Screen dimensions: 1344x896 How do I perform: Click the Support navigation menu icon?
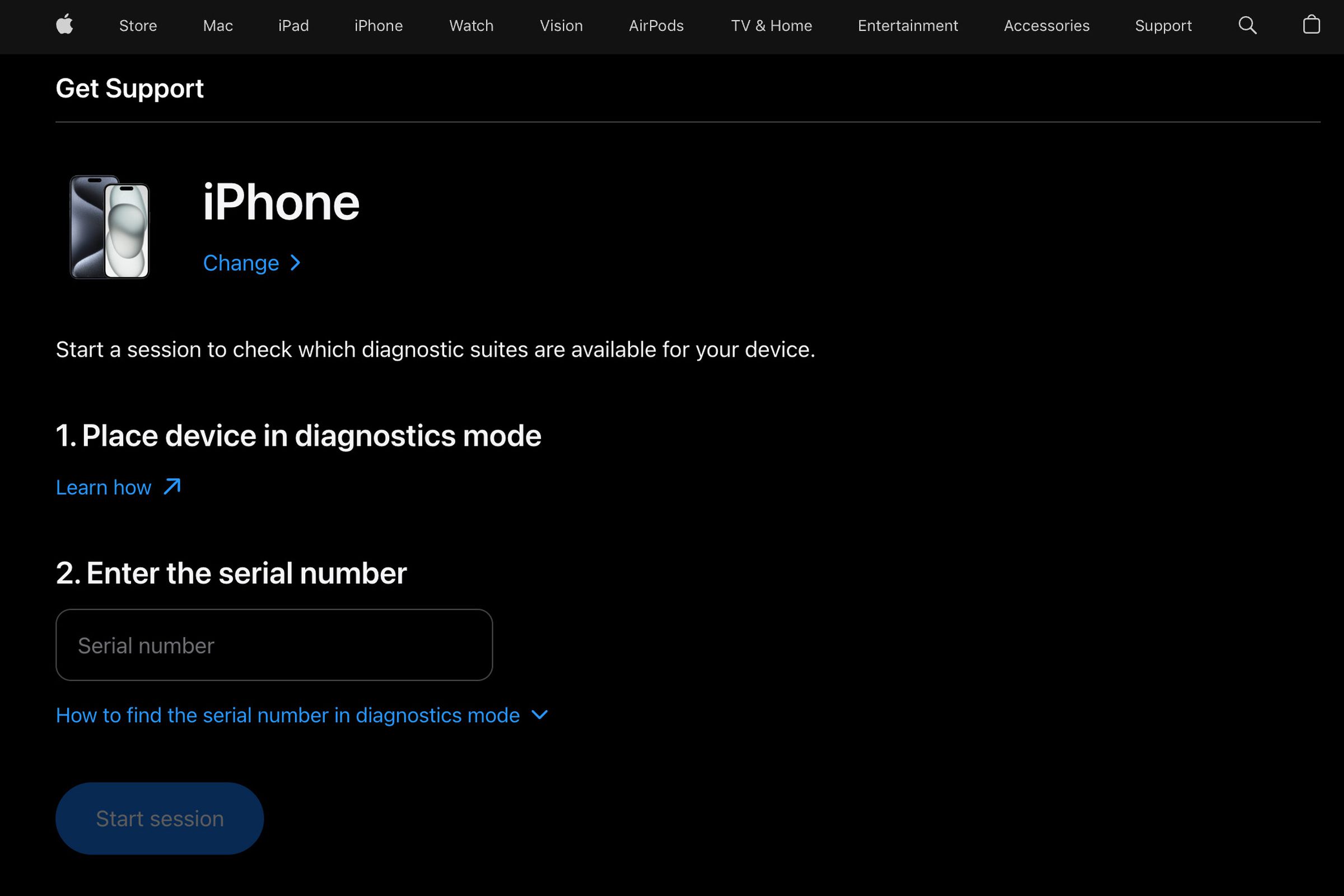tap(1163, 25)
